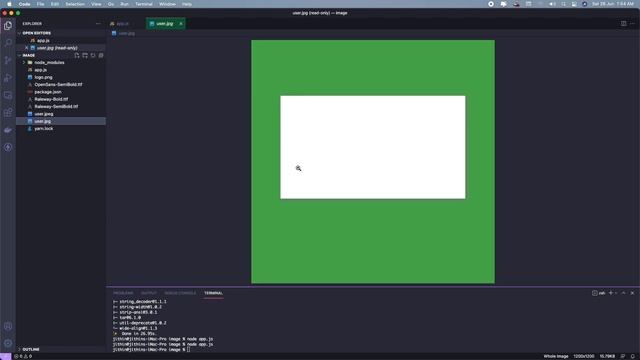Open the lightning bolt extension view
Screen dimensions: 640x360
click(x=8, y=147)
